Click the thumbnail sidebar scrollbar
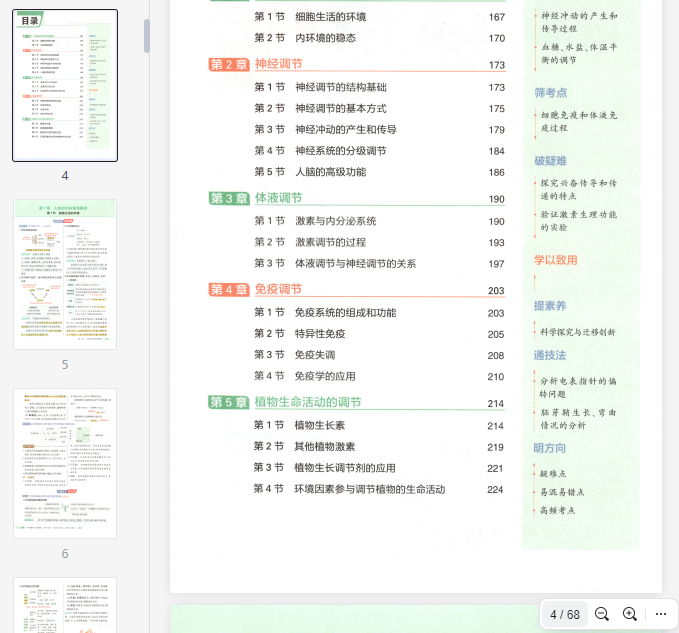 point(147,35)
